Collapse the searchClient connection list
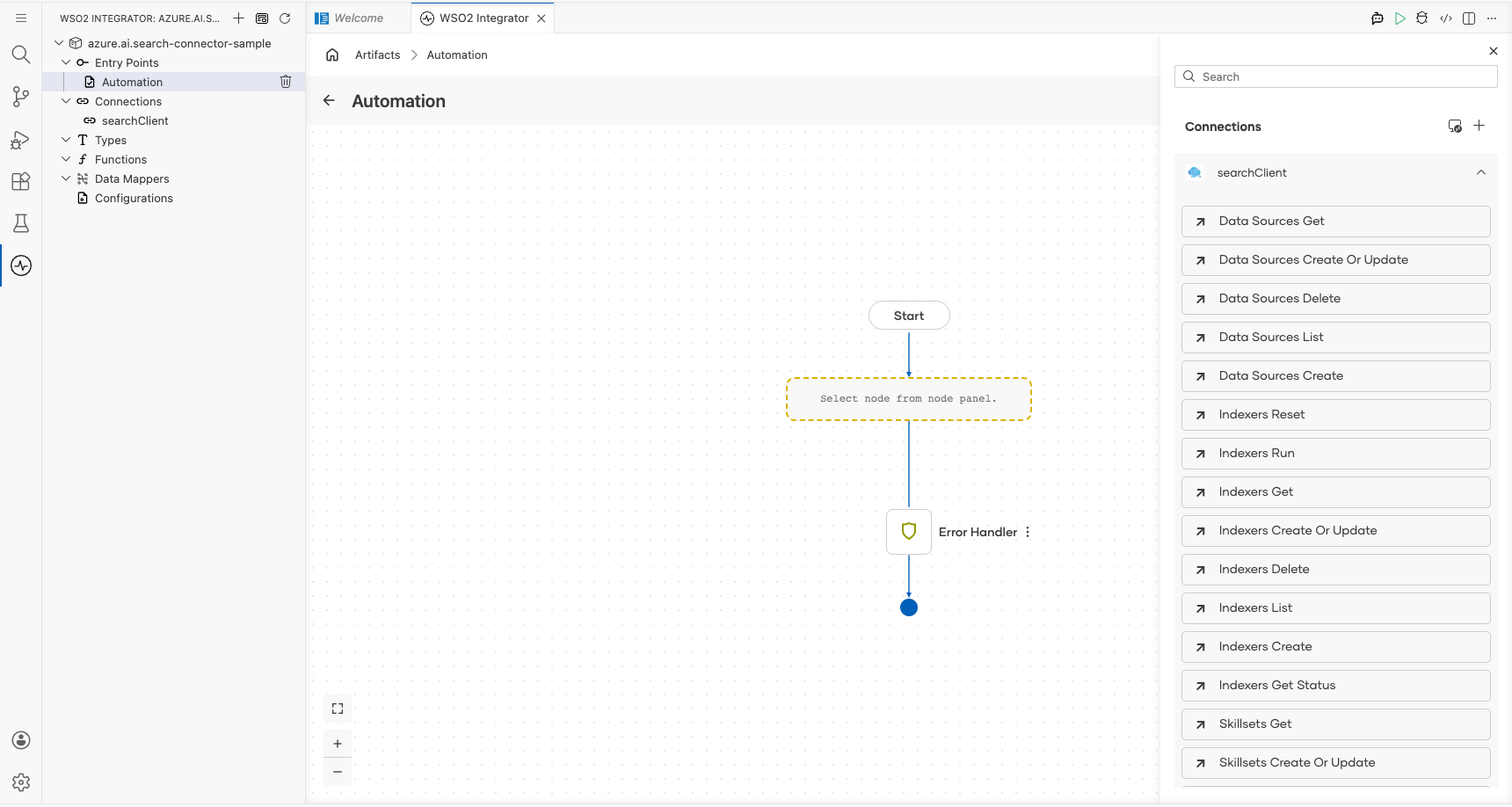The image size is (1512, 807). coord(1481,172)
